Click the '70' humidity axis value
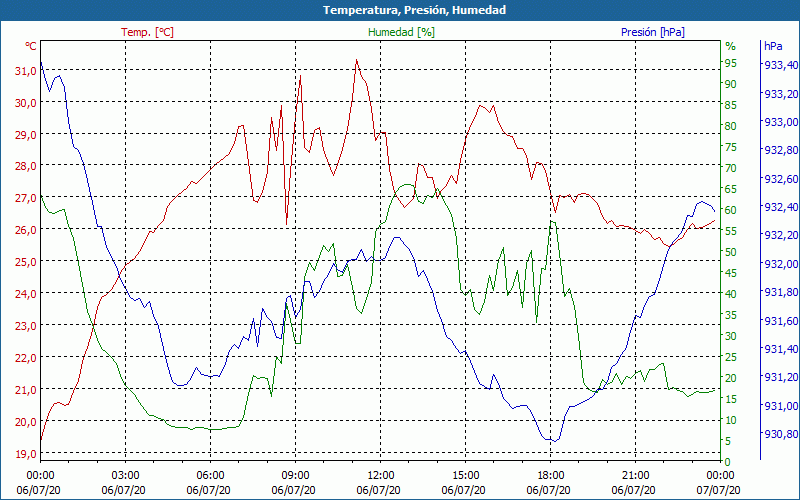Viewport: 800px width, 500px height. pos(731,168)
